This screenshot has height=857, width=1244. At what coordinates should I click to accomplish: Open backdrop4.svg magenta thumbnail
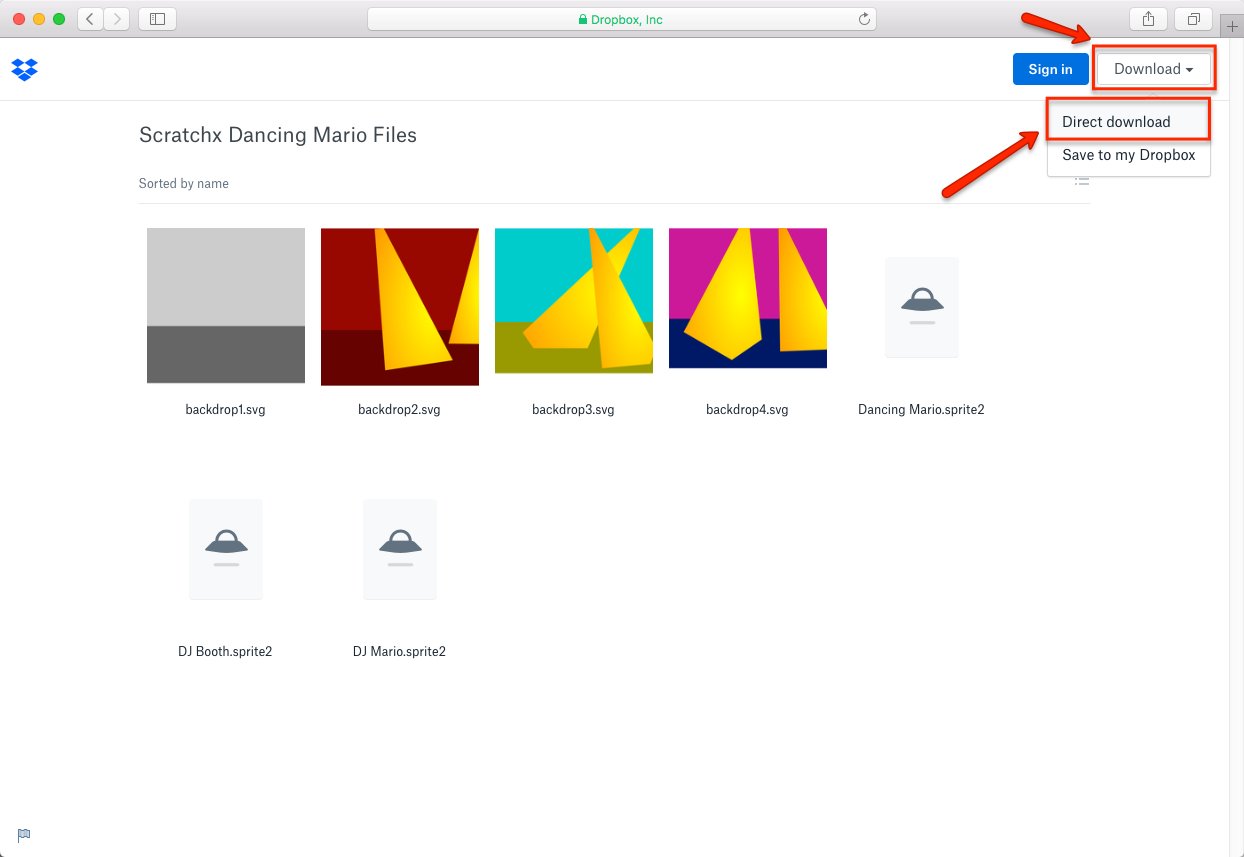748,298
